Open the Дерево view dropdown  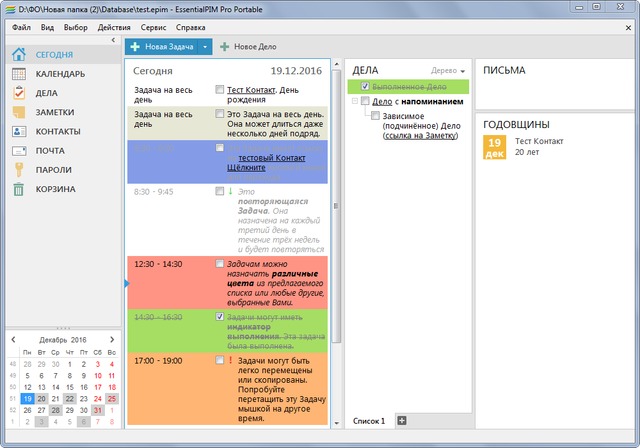point(450,72)
